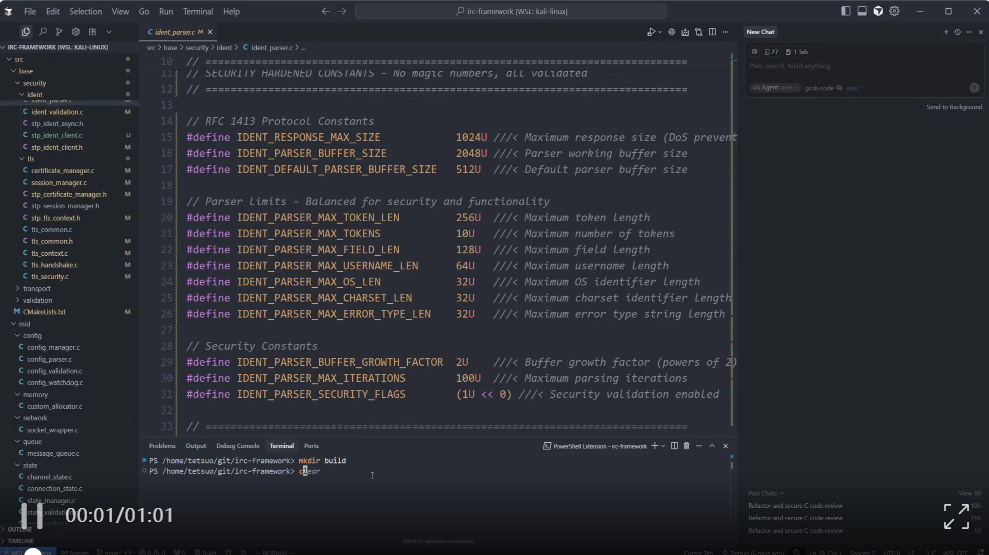The width and height of the screenshot is (989, 555).
Task: Switch to the Problems panel tab
Action: [x=162, y=446]
